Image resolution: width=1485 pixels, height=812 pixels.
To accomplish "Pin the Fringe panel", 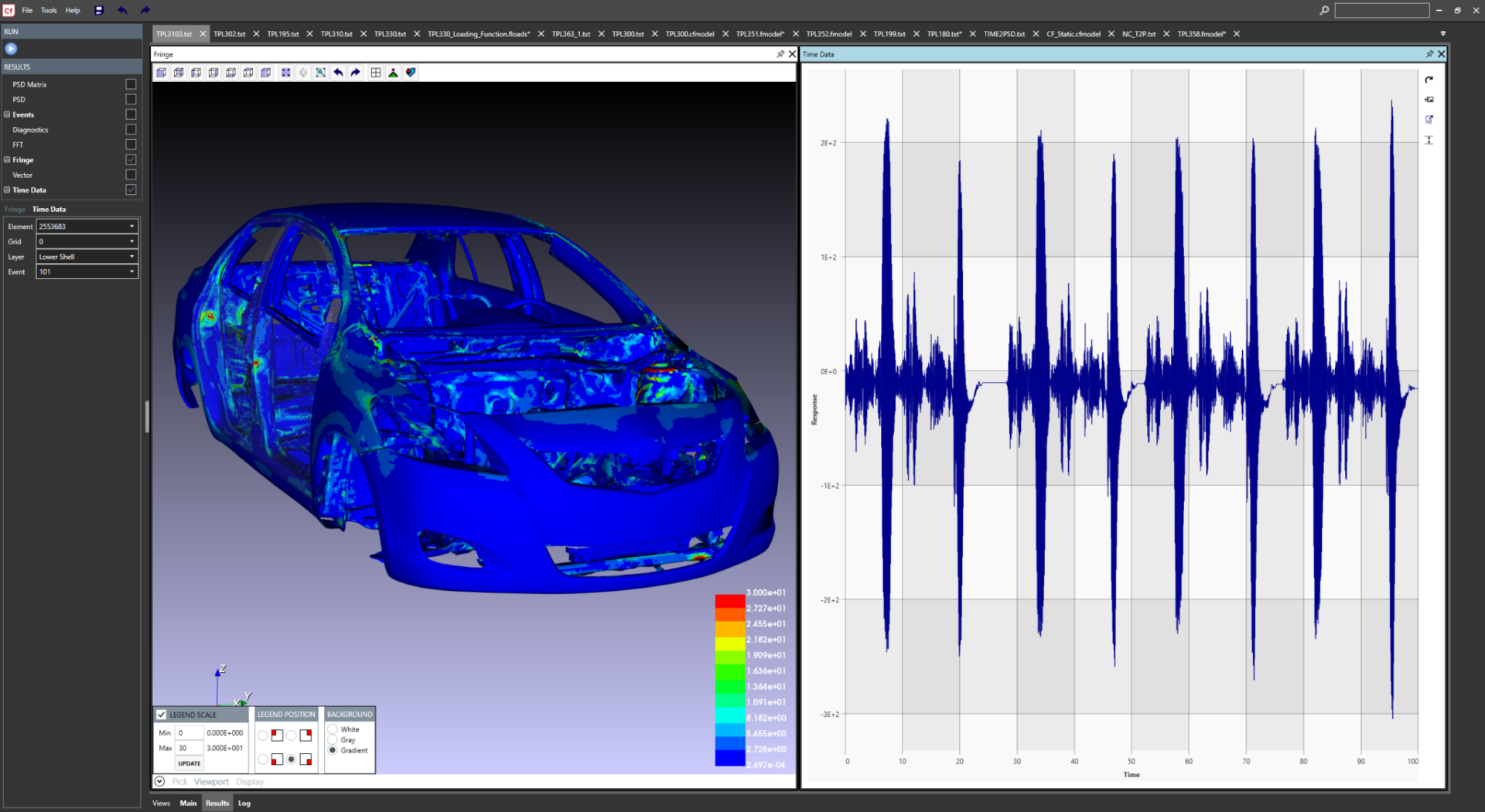I will point(780,54).
